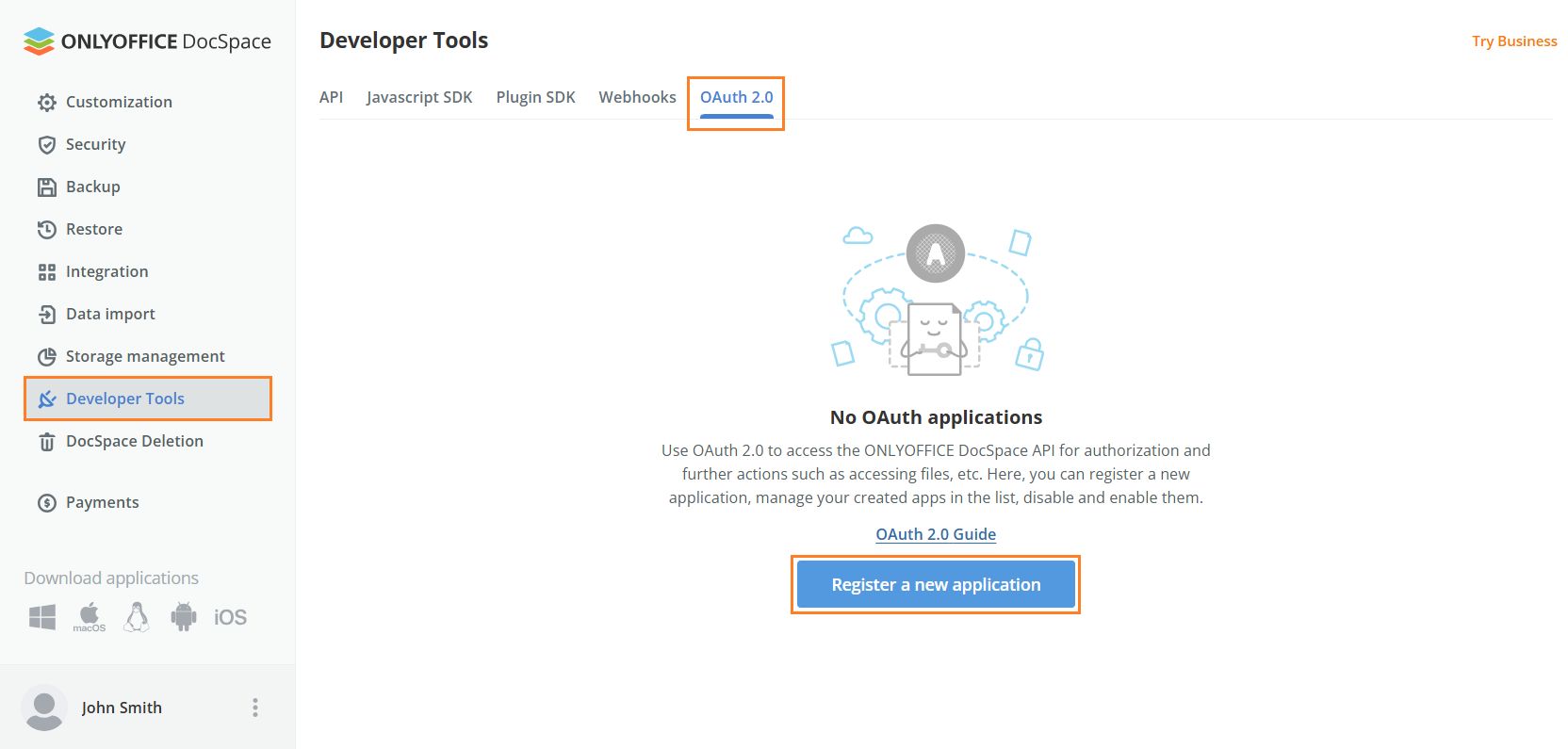This screenshot has width=1568, height=749.
Task: Open the Webhooks tab
Action: (637, 97)
